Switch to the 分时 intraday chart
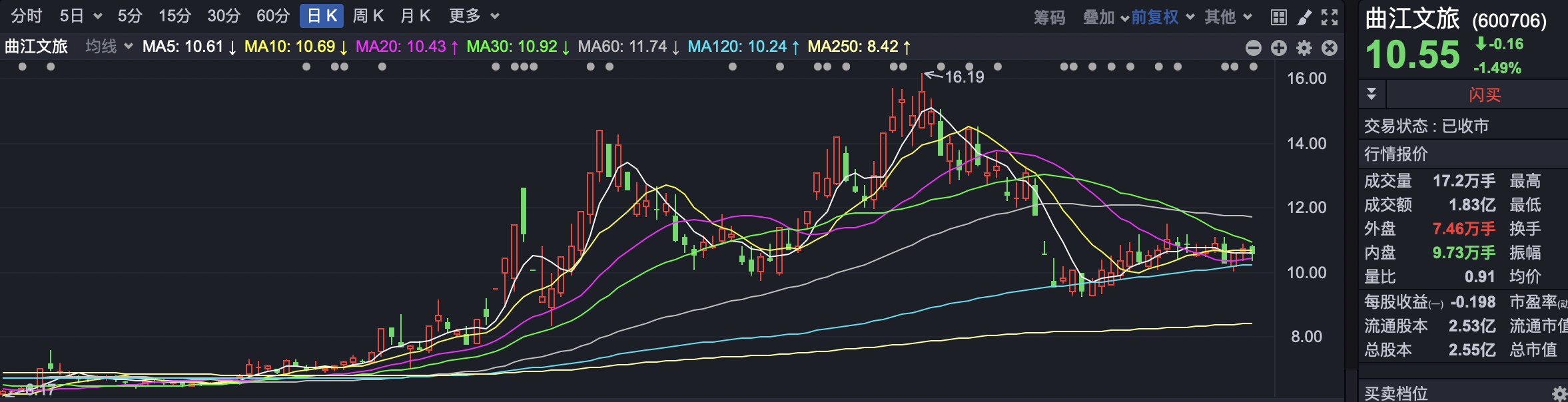This screenshot has width=1568, height=402. pos(27,16)
